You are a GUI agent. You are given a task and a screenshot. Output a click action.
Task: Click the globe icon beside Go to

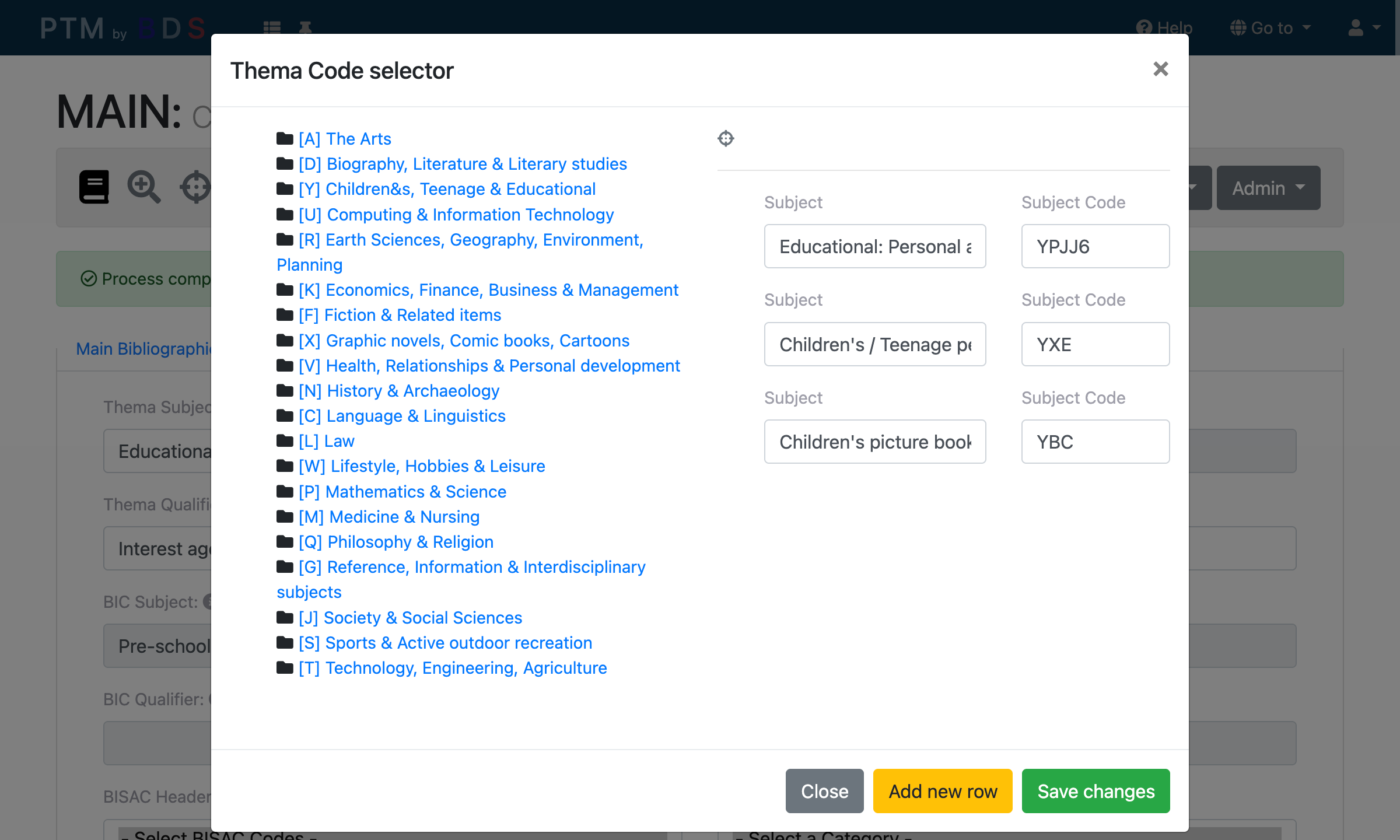click(1234, 27)
